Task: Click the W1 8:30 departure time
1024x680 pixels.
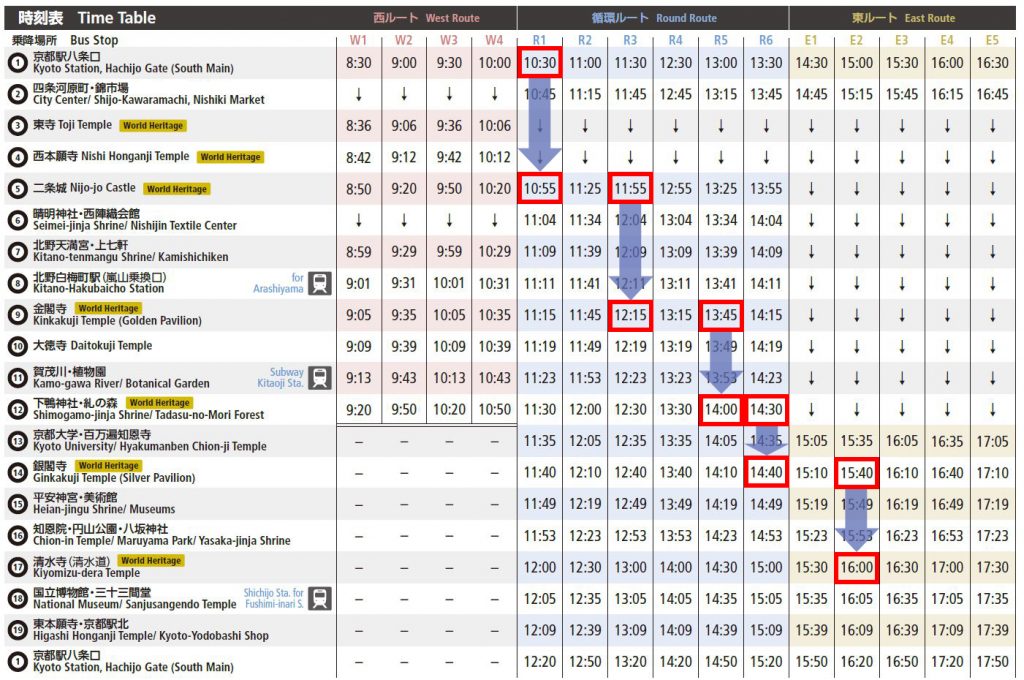Action: (358, 62)
